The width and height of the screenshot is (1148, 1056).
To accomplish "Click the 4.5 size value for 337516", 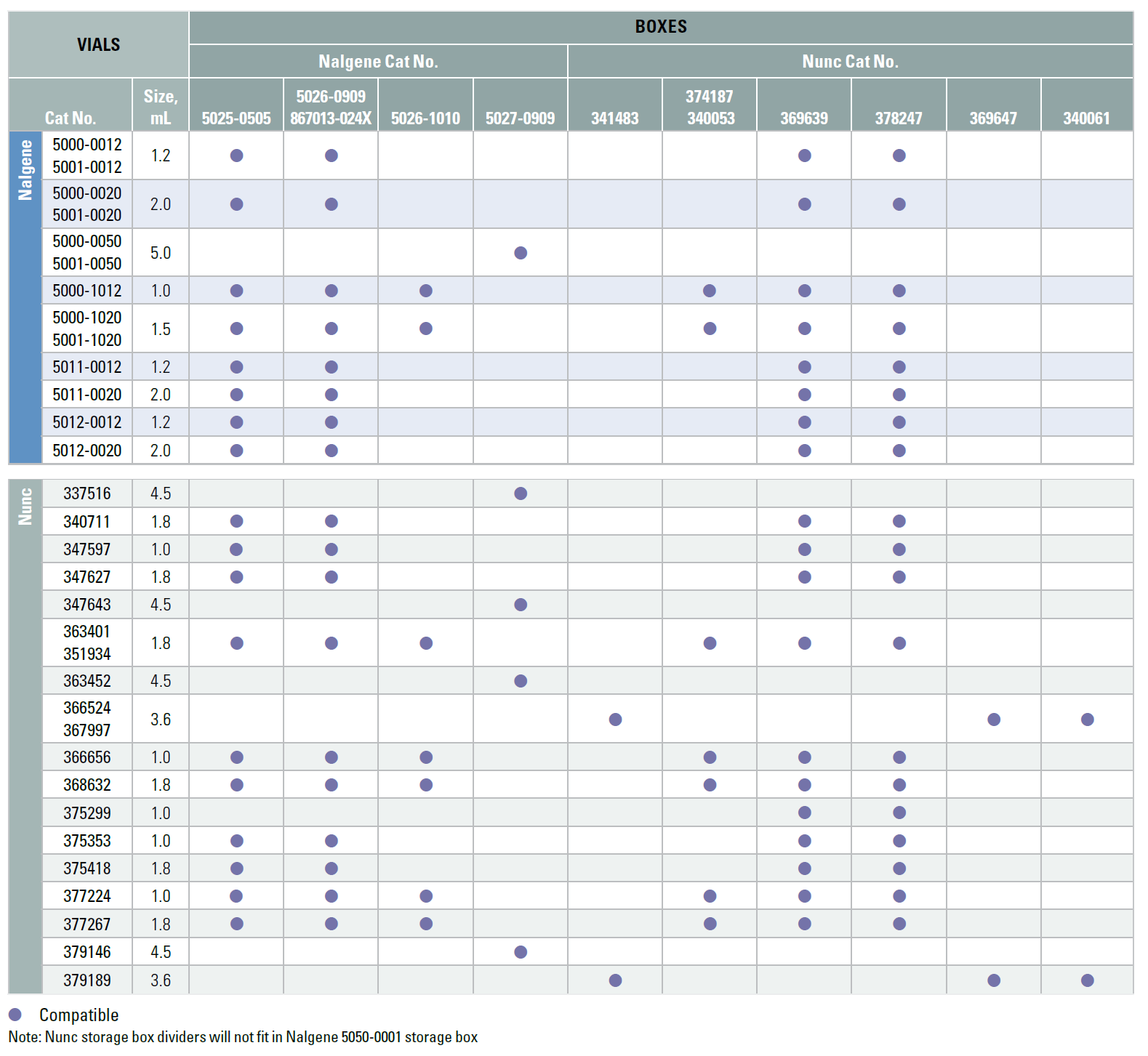I will pos(161,493).
